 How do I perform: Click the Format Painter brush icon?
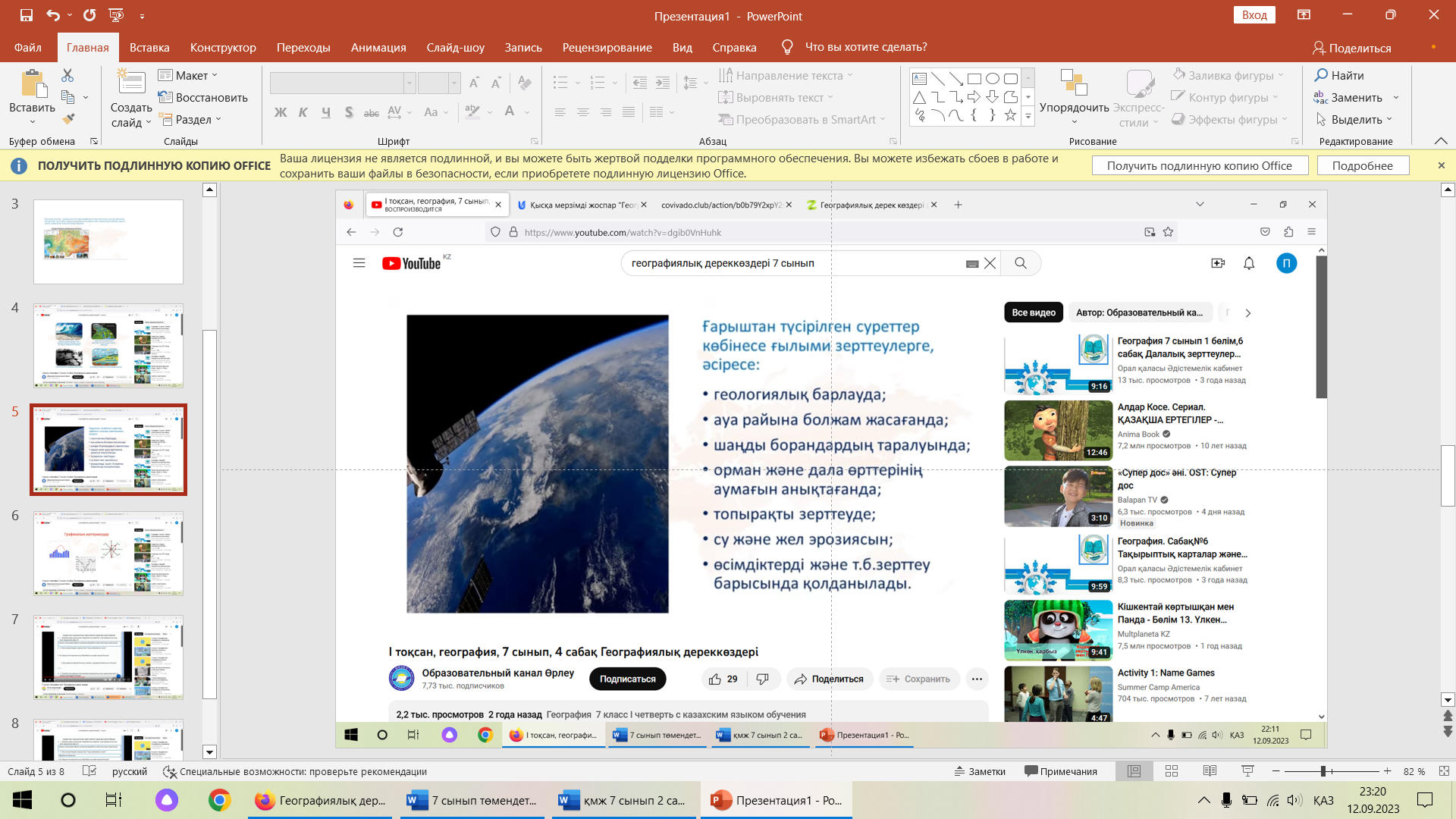point(68,119)
